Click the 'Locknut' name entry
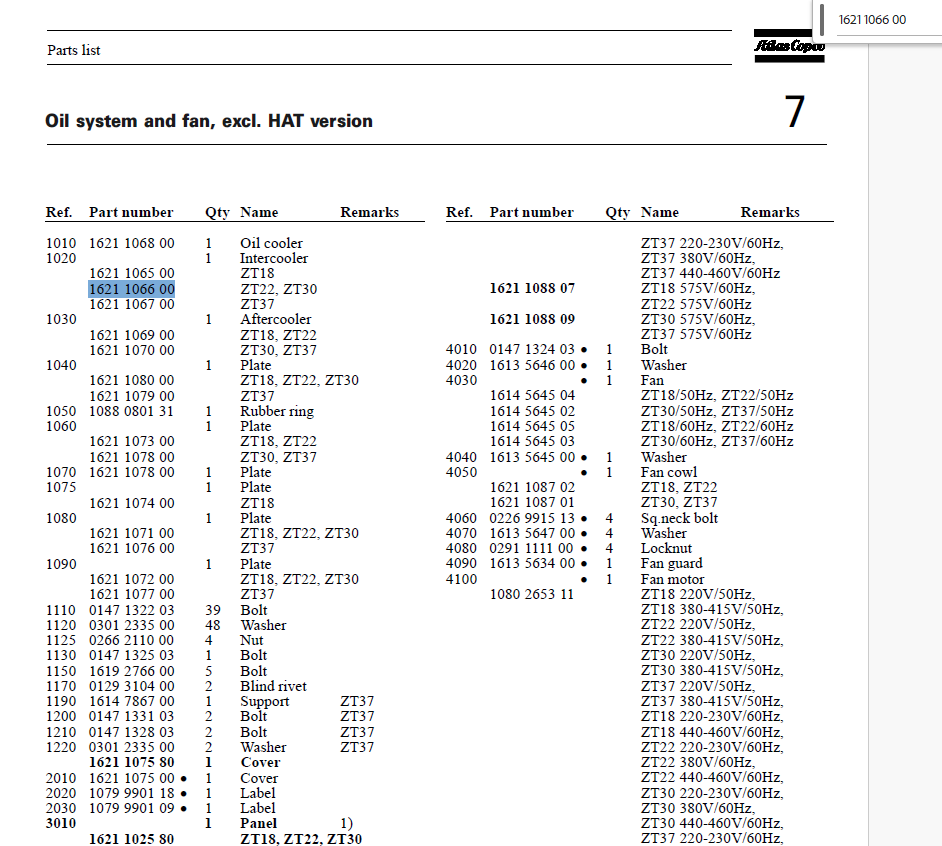 point(666,549)
